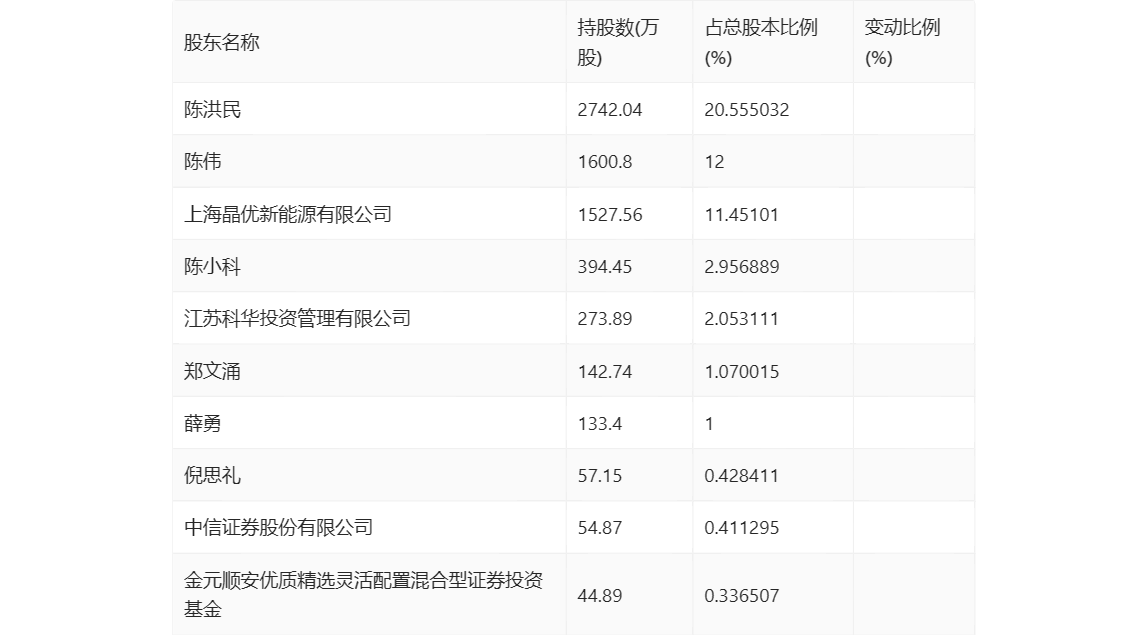Image resolution: width=1148 pixels, height=635 pixels.
Task: Select the value 142.74
Action: [605, 371]
